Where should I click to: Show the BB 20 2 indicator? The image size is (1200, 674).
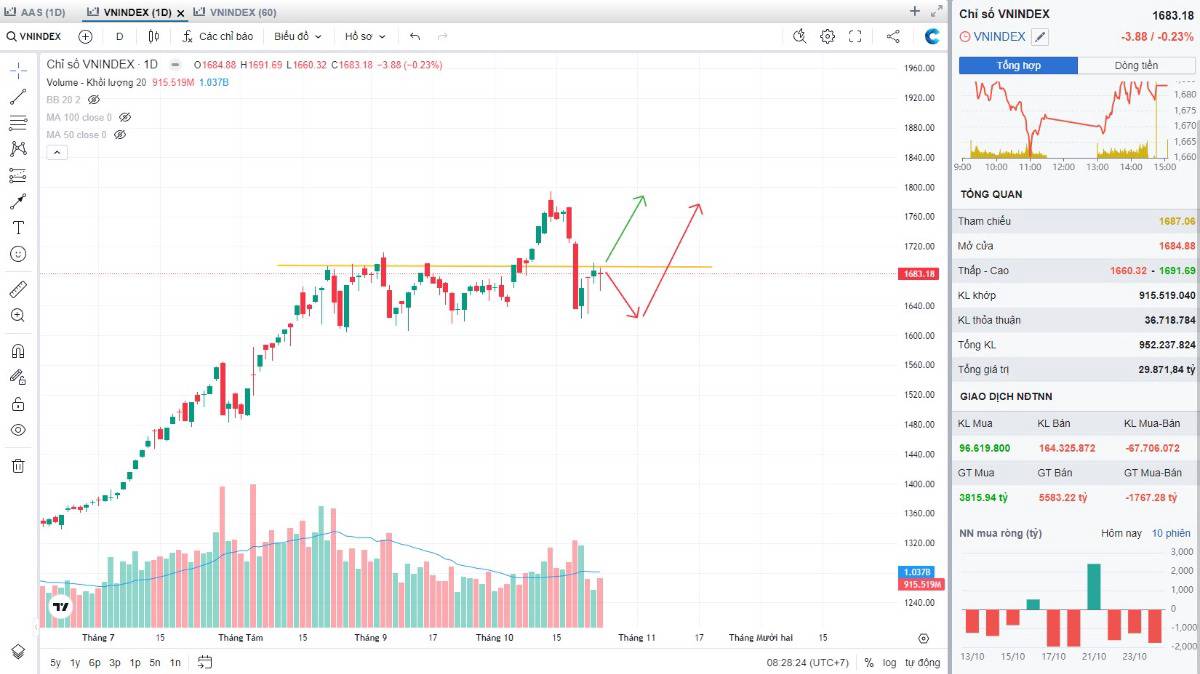click(94, 100)
